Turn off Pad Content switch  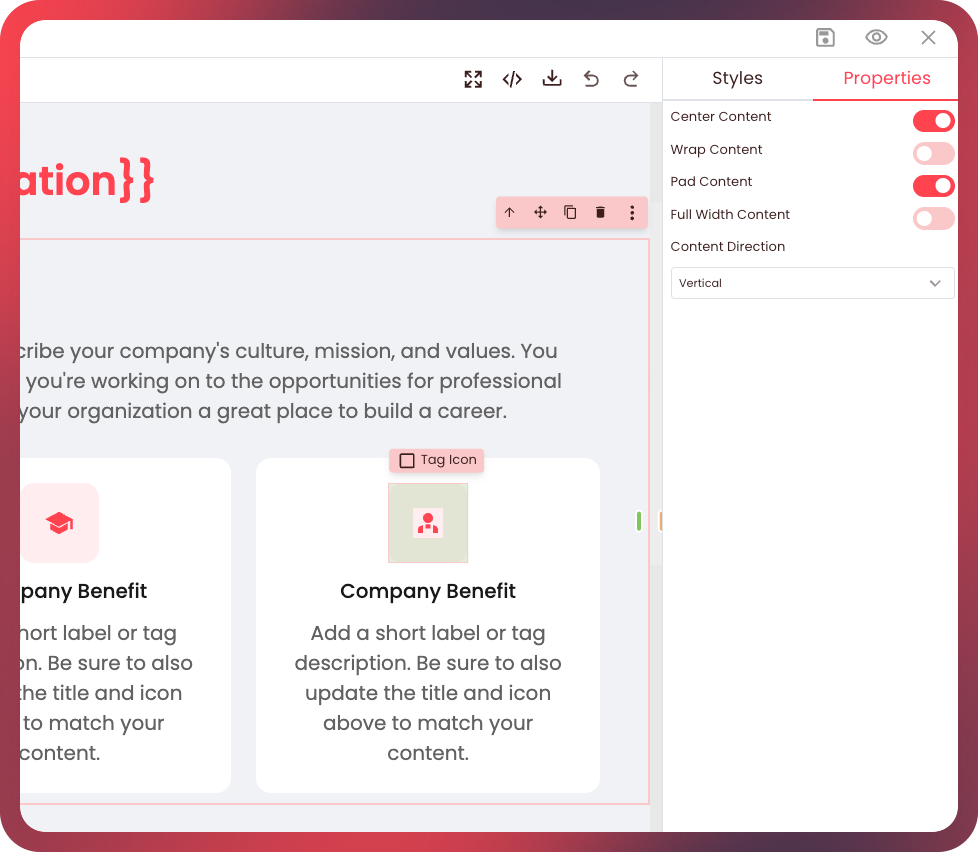934,186
